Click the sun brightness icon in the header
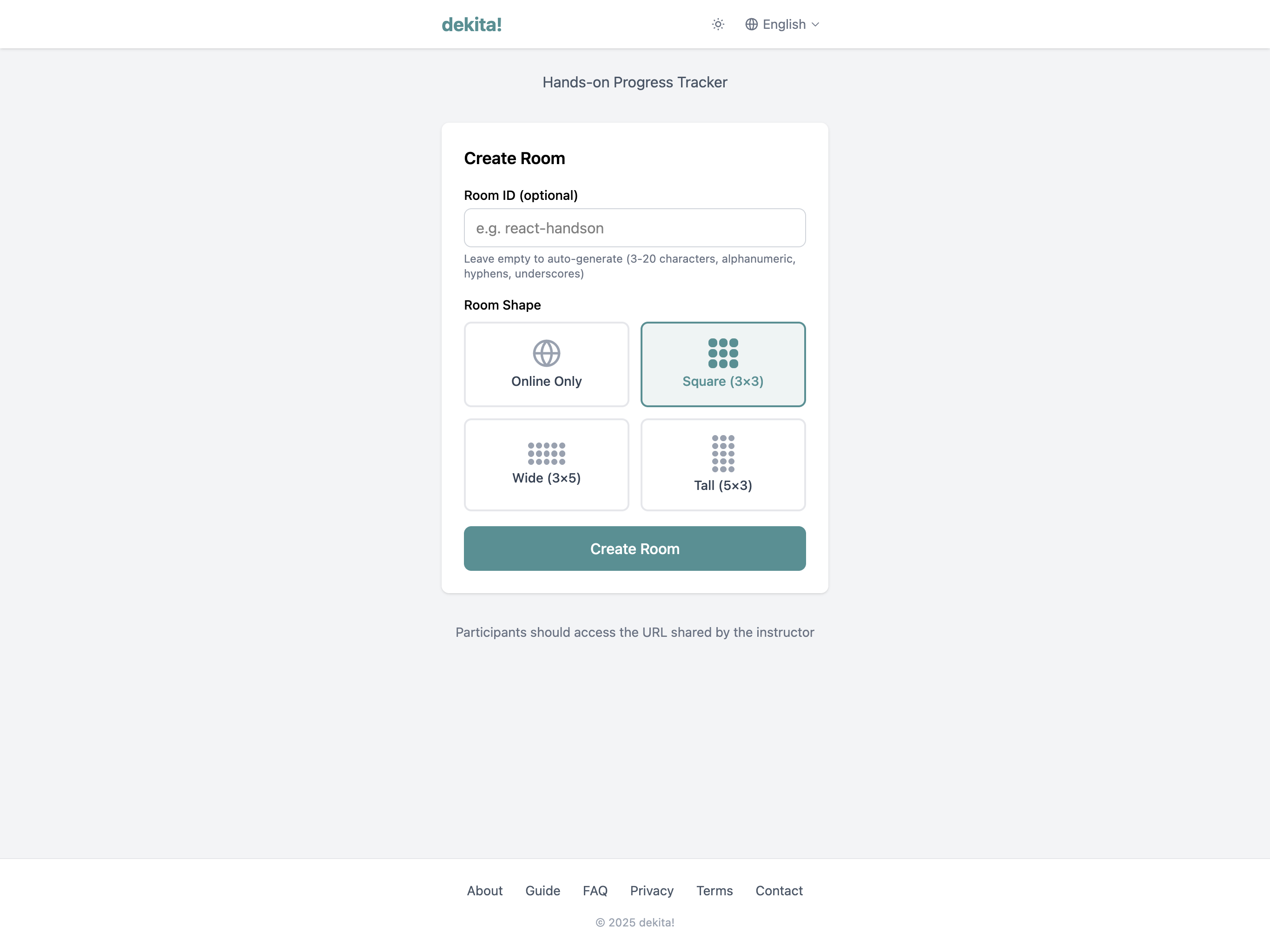1270x952 pixels. tap(718, 24)
